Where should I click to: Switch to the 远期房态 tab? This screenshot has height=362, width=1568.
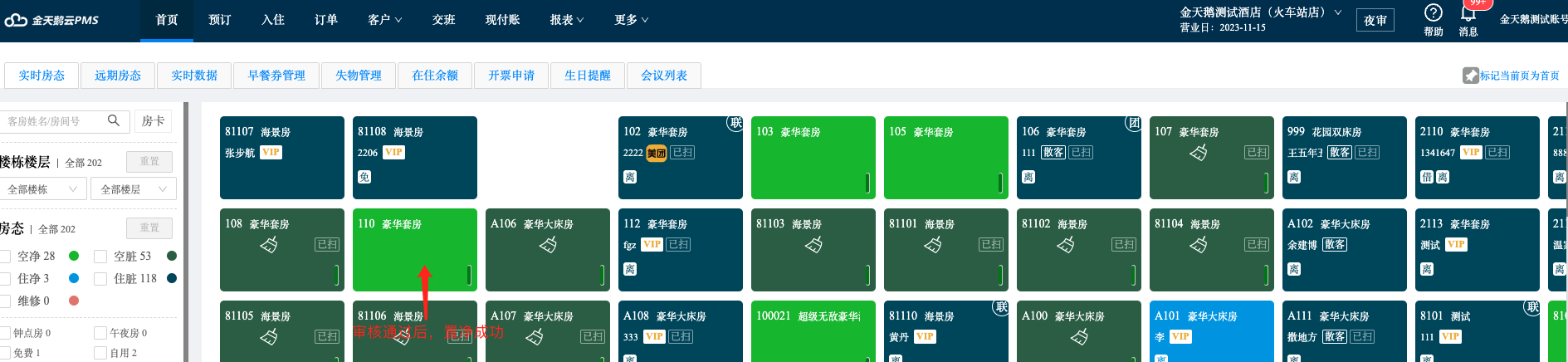118,76
